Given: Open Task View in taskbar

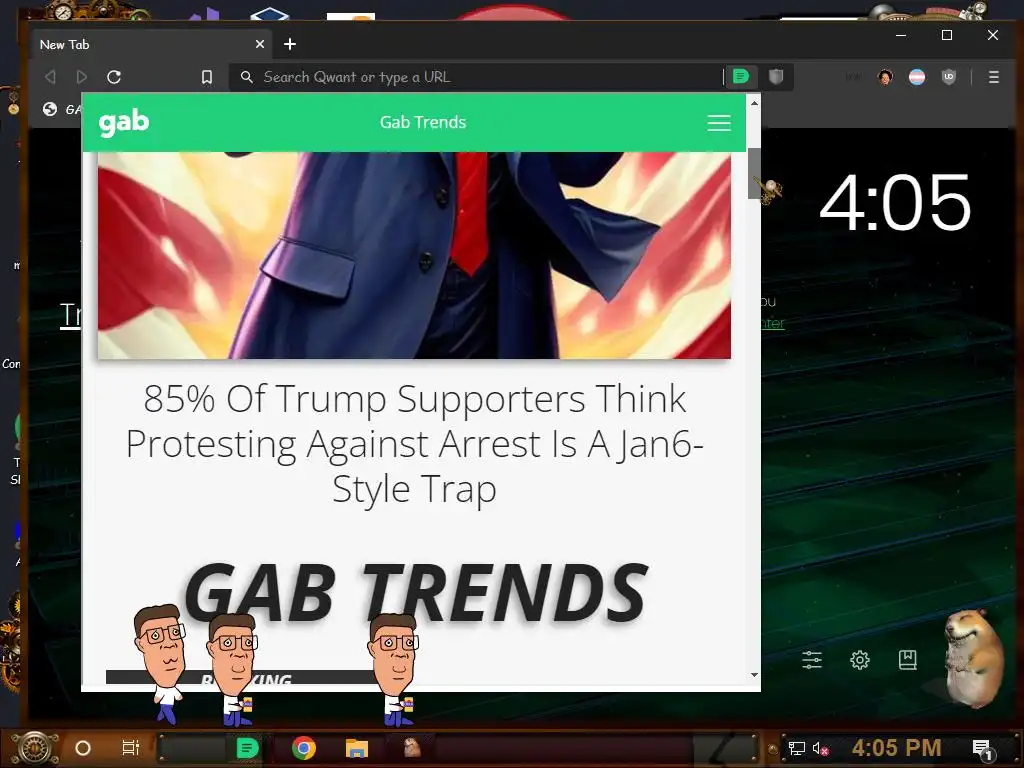Looking at the screenshot, I should 131,748.
